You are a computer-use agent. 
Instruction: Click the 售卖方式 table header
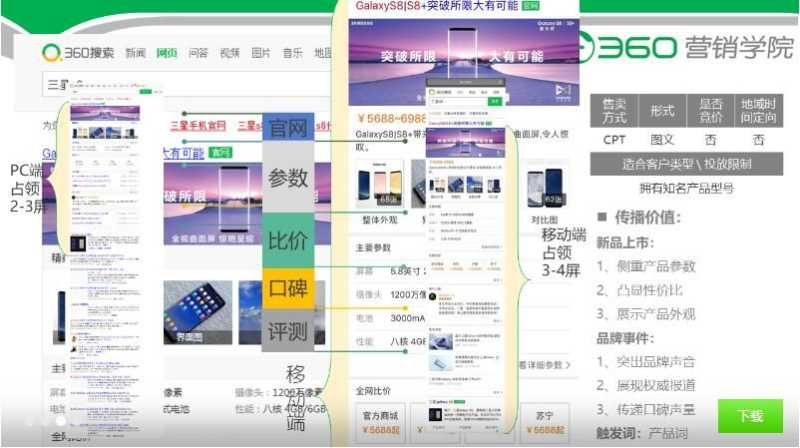click(x=614, y=111)
